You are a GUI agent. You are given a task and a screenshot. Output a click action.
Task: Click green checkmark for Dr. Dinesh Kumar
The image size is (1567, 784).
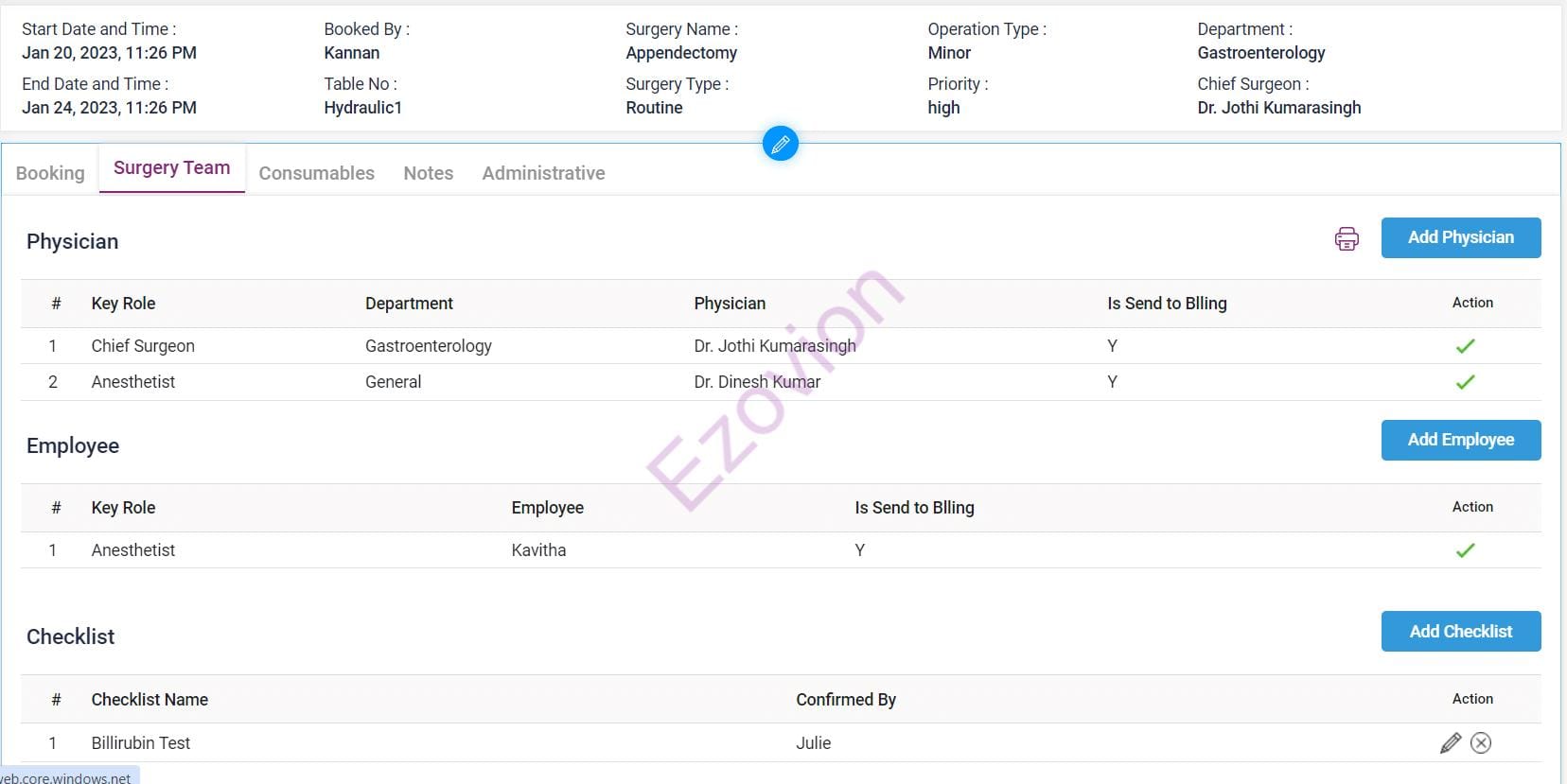1465,382
